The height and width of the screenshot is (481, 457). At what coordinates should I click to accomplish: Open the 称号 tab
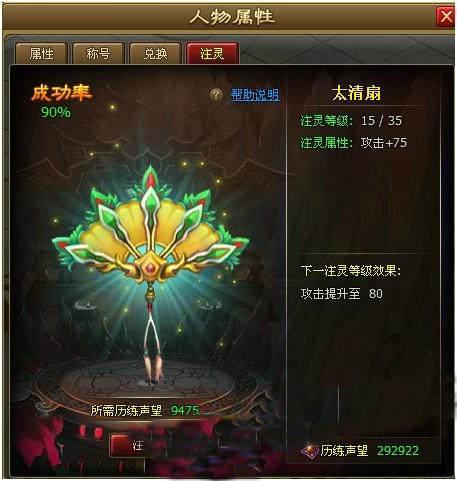pyautogui.click(x=98, y=53)
